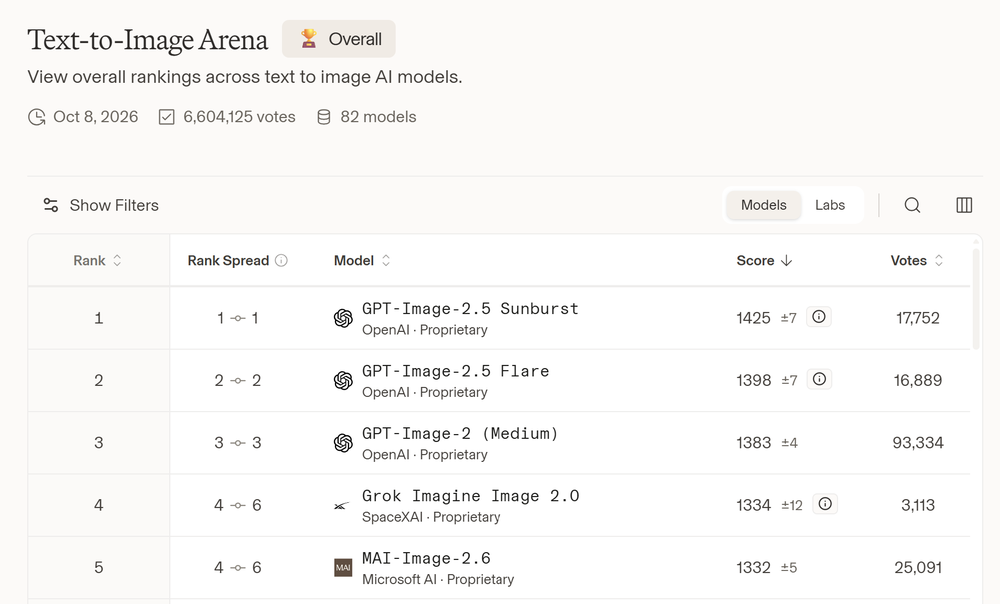The height and width of the screenshot is (604, 1000).
Task: Switch to the Labs view
Action: pyautogui.click(x=830, y=205)
